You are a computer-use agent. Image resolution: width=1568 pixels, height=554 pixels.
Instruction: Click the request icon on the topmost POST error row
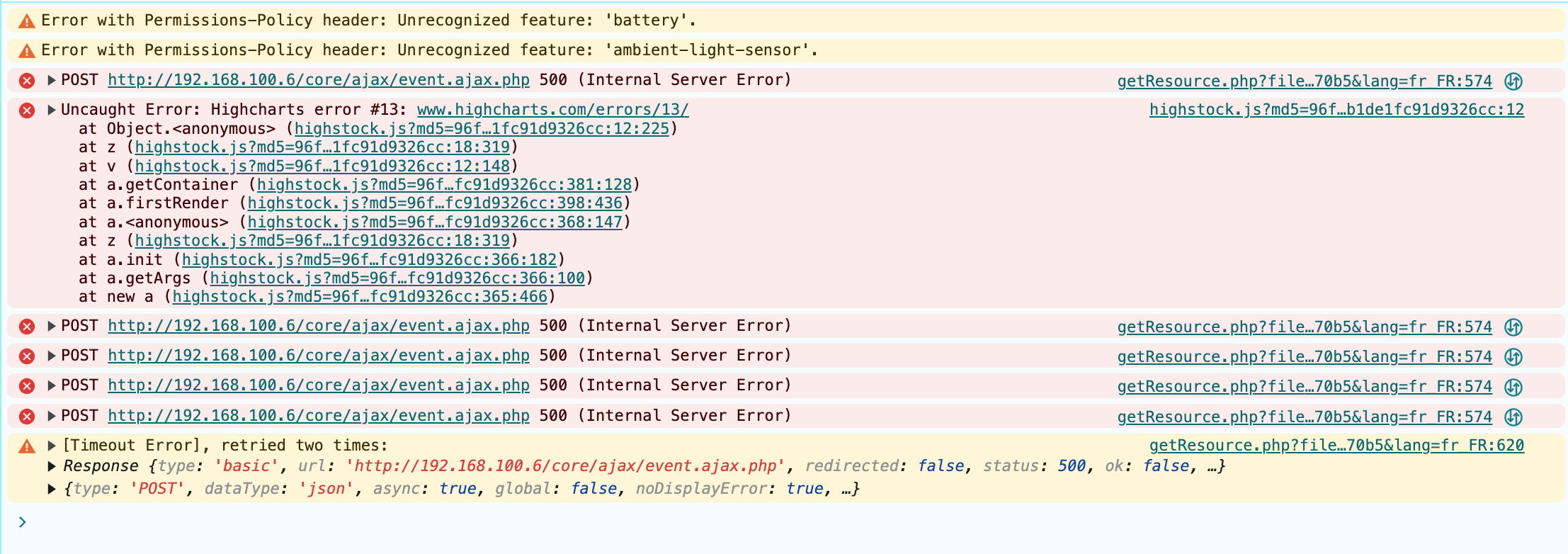[x=1513, y=81]
